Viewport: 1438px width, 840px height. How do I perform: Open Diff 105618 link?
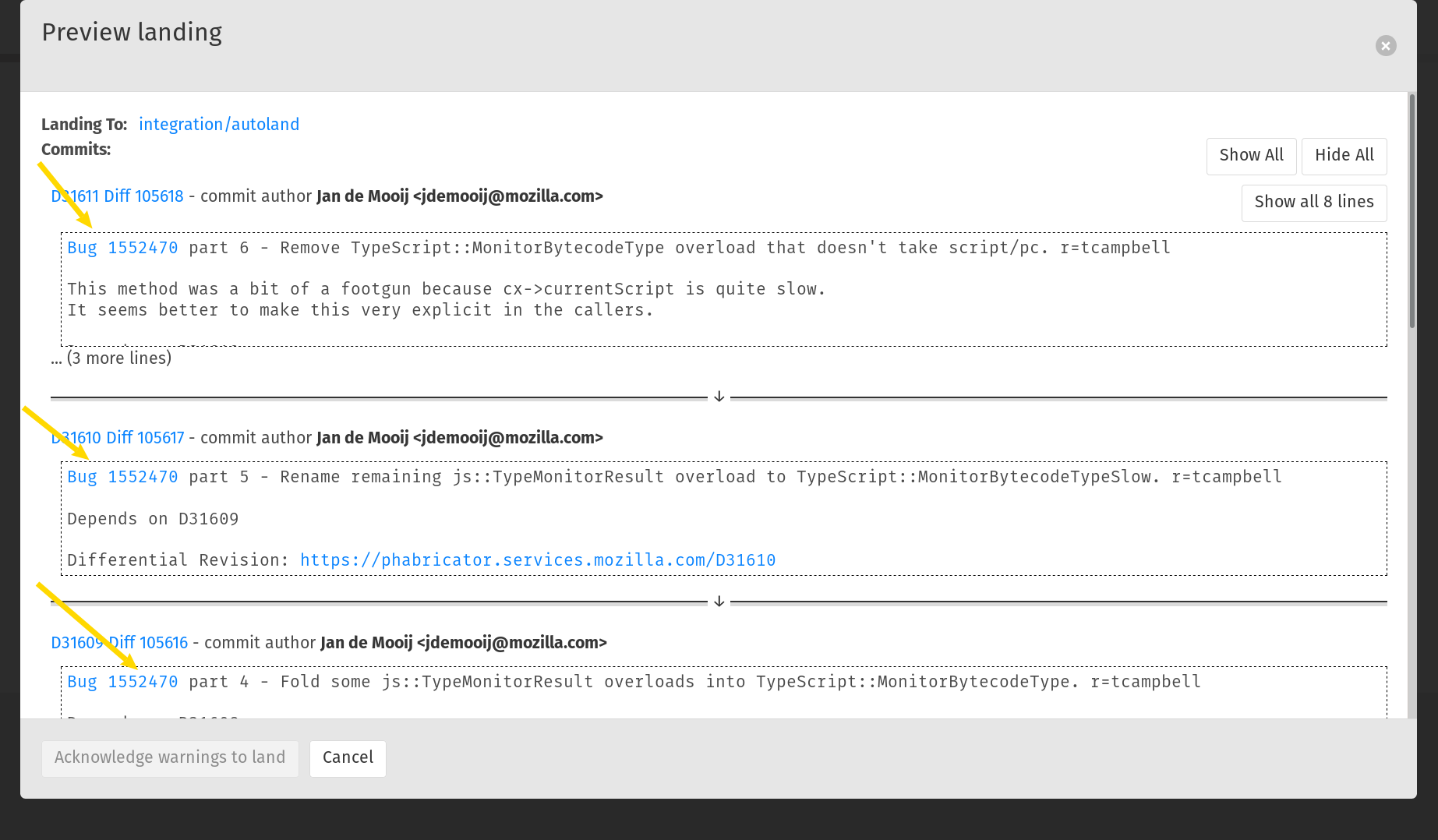(143, 196)
